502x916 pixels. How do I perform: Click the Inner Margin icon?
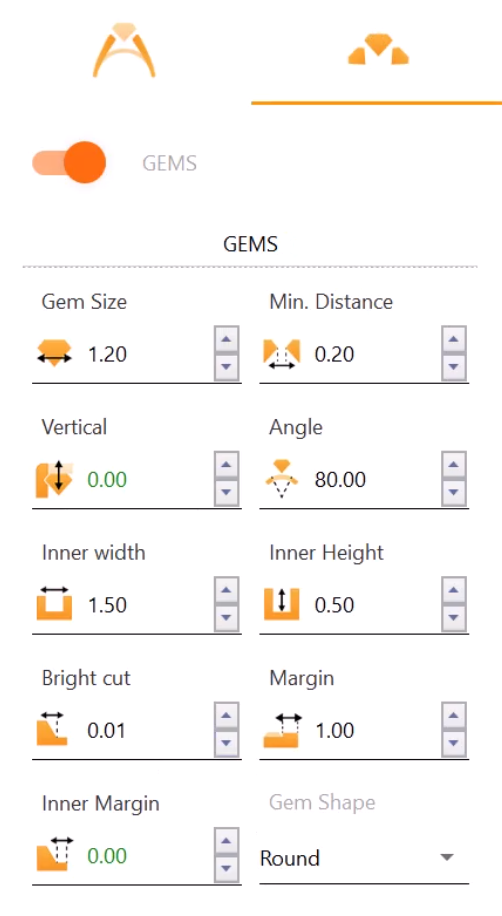(54, 855)
